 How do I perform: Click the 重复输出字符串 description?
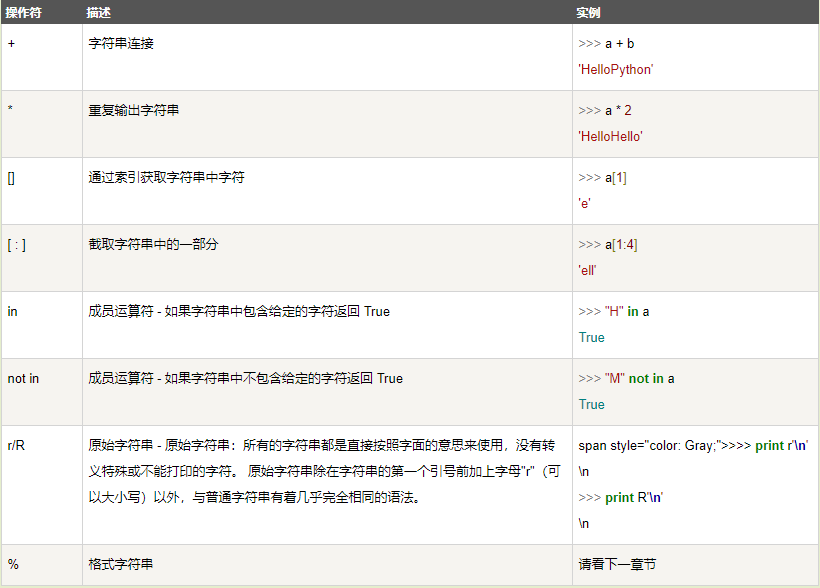(134, 110)
